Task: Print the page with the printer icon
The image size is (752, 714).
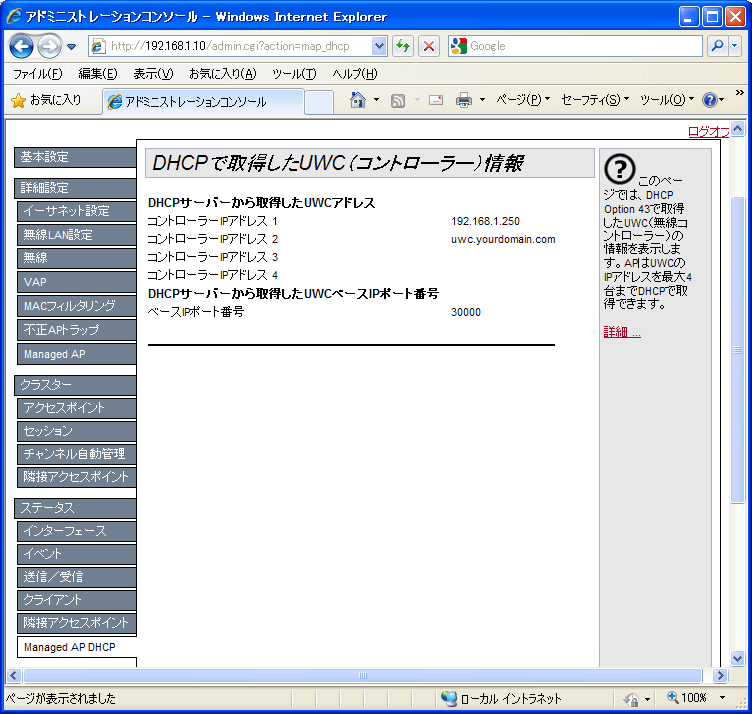Action: pyautogui.click(x=464, y=100)
